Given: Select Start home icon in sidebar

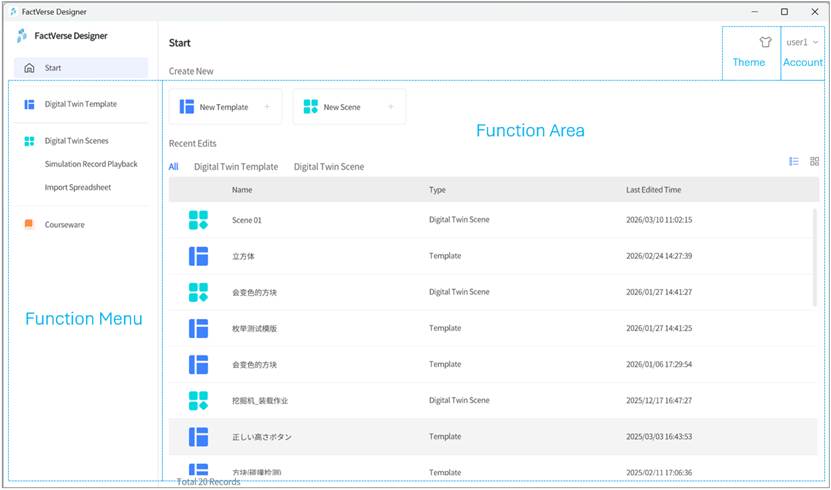Looking at the screenshot, I should [x=29, y=68].
